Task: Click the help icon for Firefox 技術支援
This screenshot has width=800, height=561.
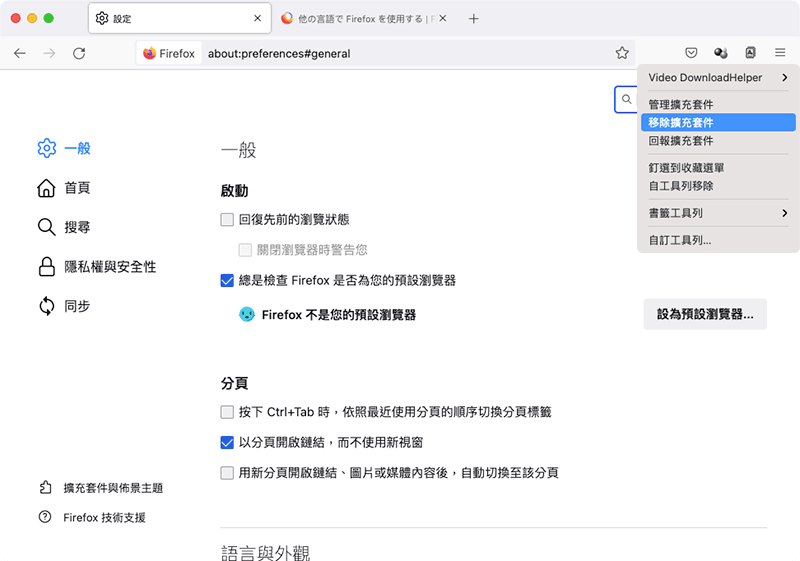Action: pos(45,517)
